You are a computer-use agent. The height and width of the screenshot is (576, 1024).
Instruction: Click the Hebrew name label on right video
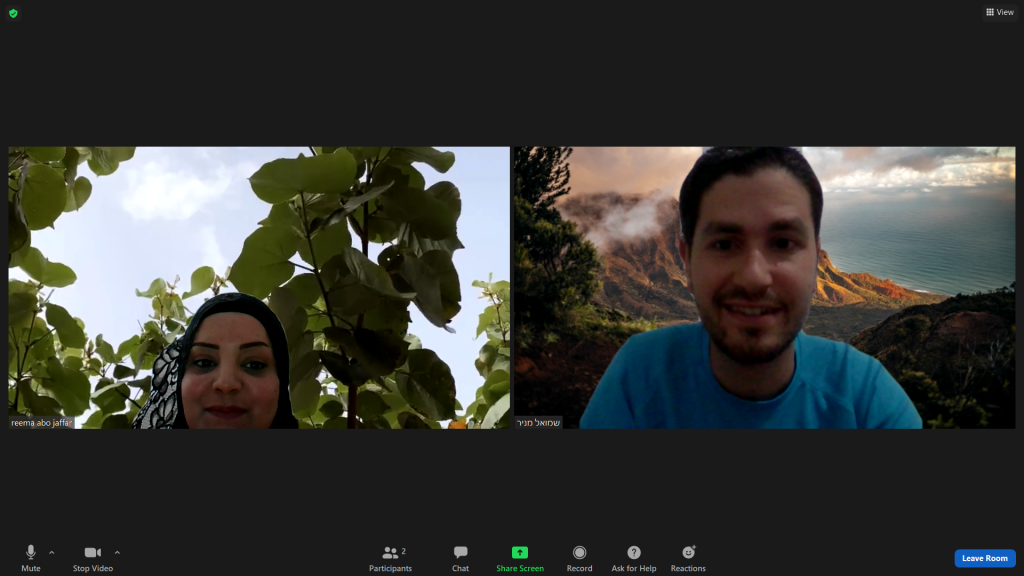tap(539, 423)
